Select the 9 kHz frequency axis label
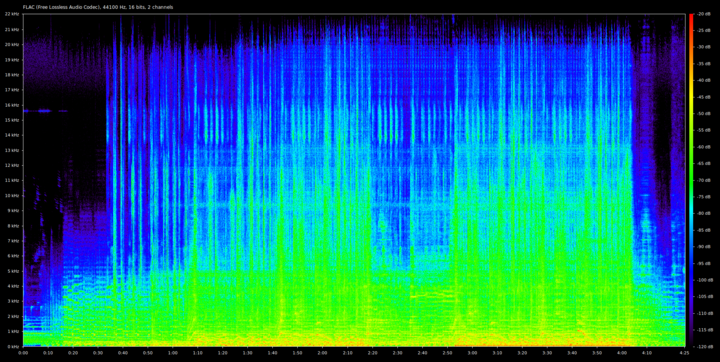 13,210
